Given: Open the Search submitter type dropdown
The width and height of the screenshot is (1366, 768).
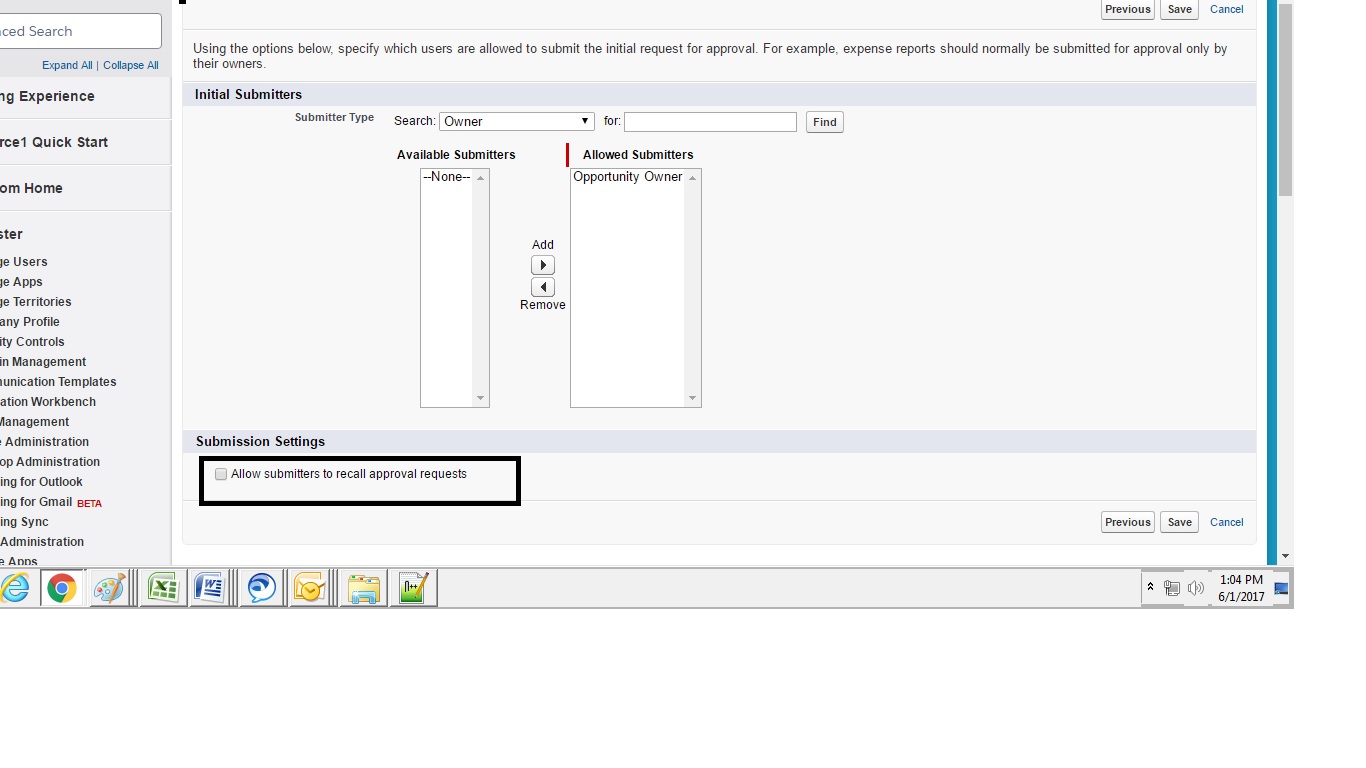Looking at the screenshot, I should click(517, 121).
